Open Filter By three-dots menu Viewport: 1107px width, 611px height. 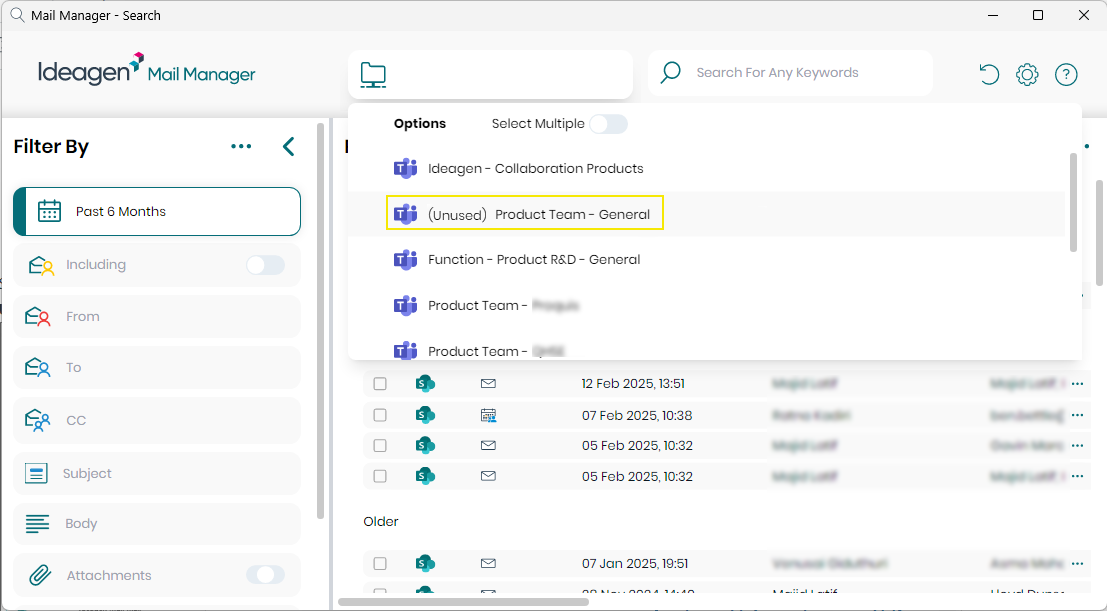point(241,147)
